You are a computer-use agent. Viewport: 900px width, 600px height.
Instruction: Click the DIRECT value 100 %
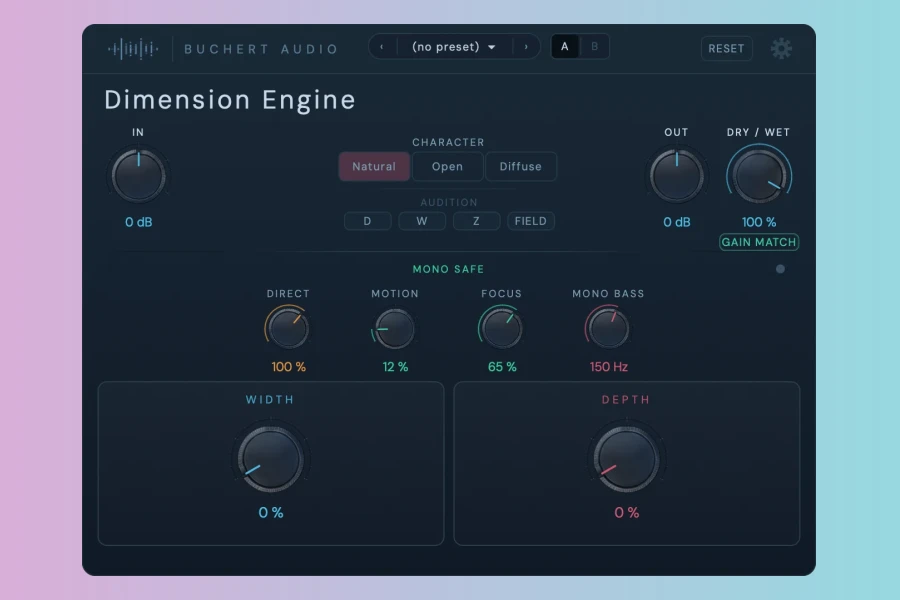[288, 367]
